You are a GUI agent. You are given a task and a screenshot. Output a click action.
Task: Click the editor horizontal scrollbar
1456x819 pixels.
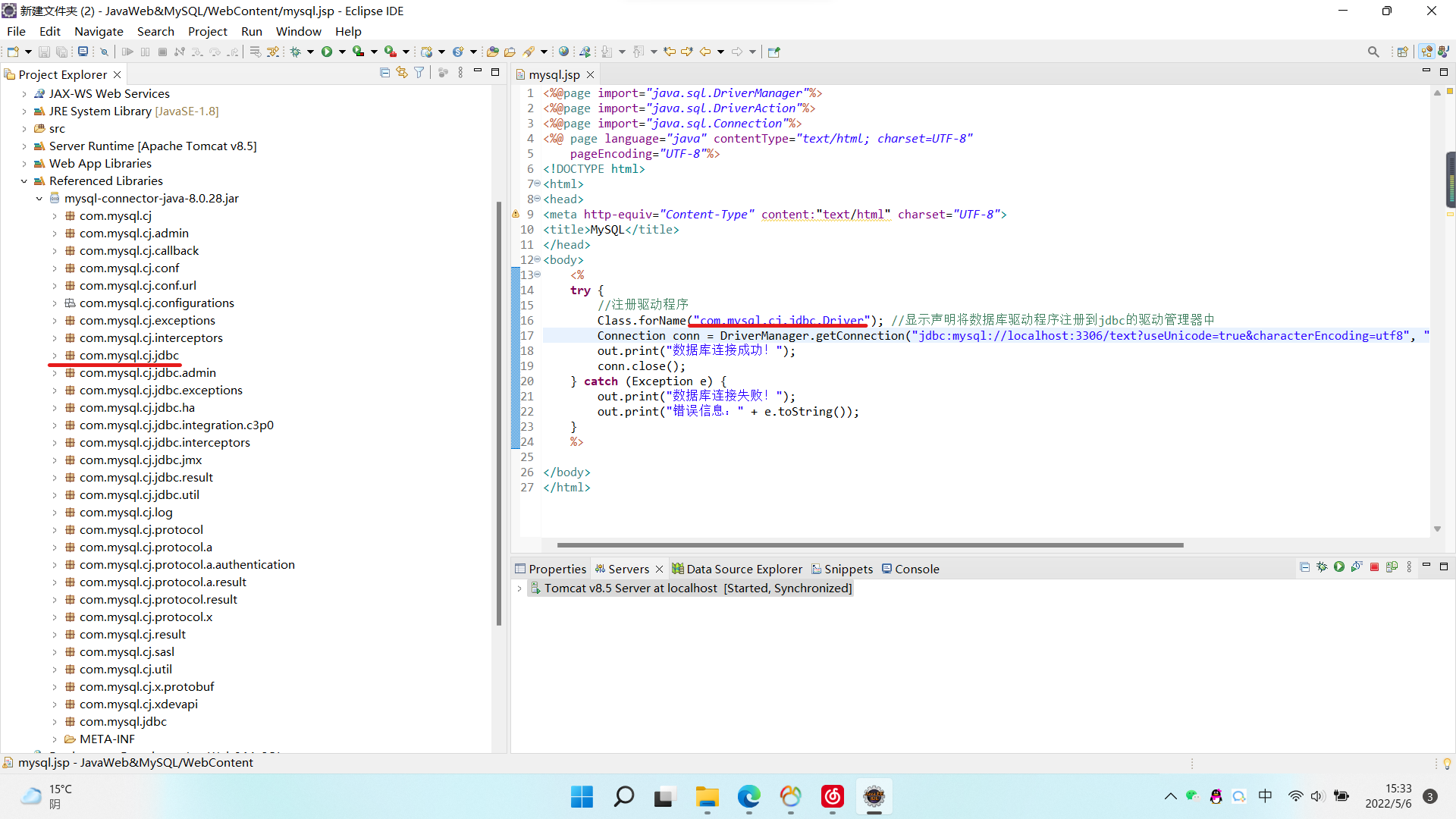[869, 544]
